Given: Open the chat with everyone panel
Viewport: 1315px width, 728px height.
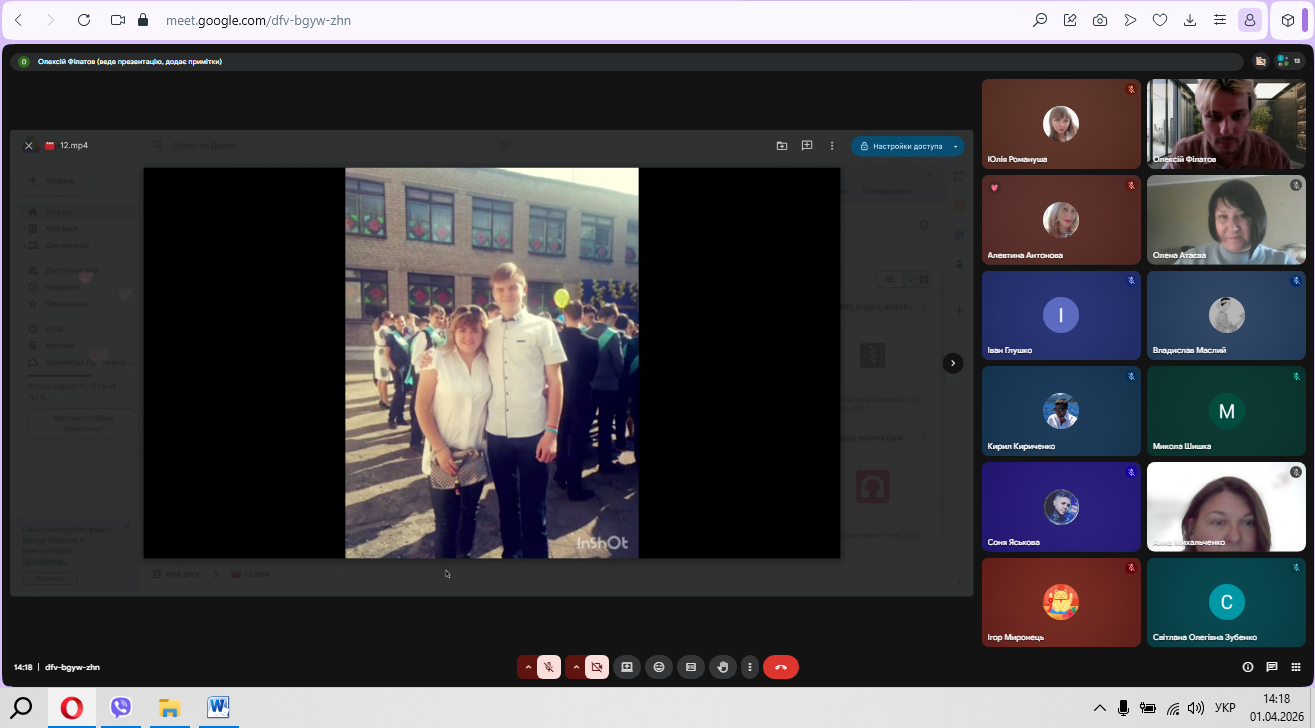Looking at the screenshot, I should 1272,667.
